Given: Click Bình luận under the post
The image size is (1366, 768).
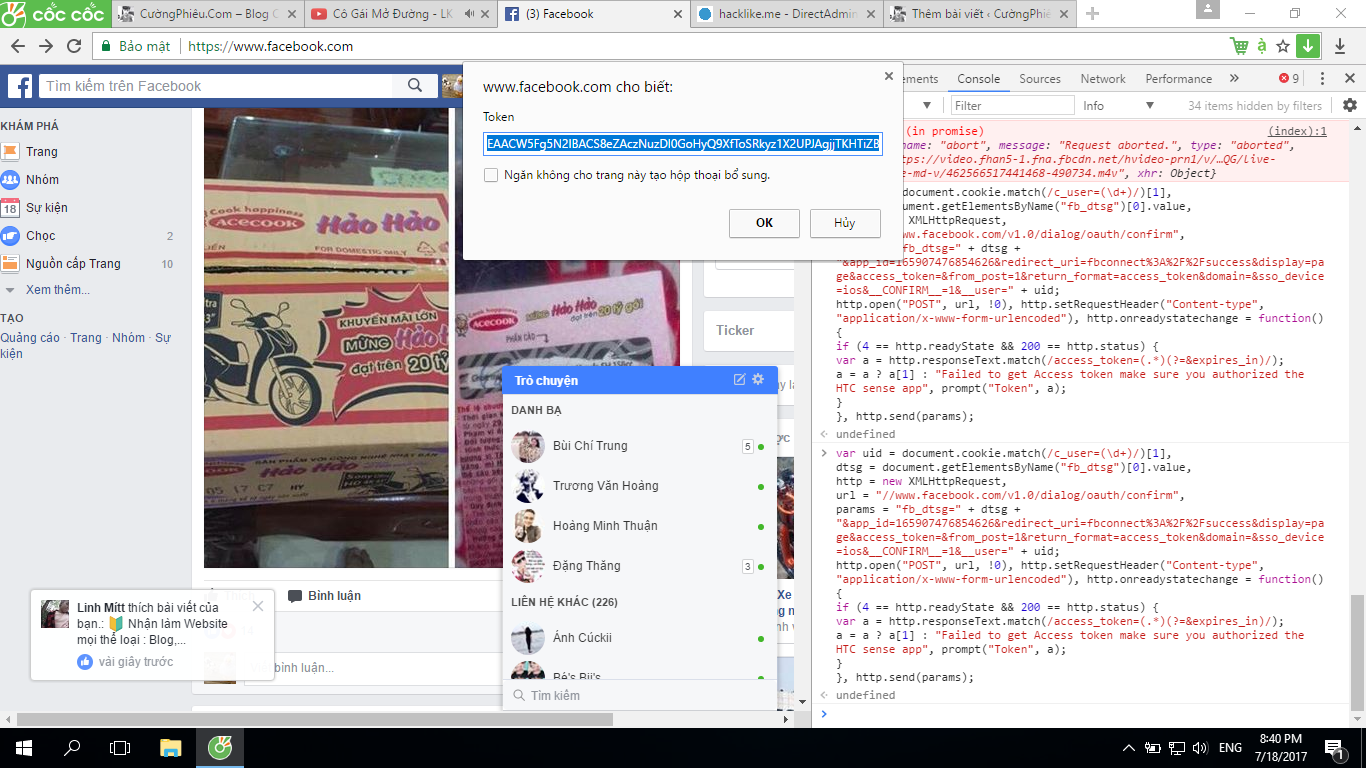Looking at the screenshot, I should [x=325, y=596].
